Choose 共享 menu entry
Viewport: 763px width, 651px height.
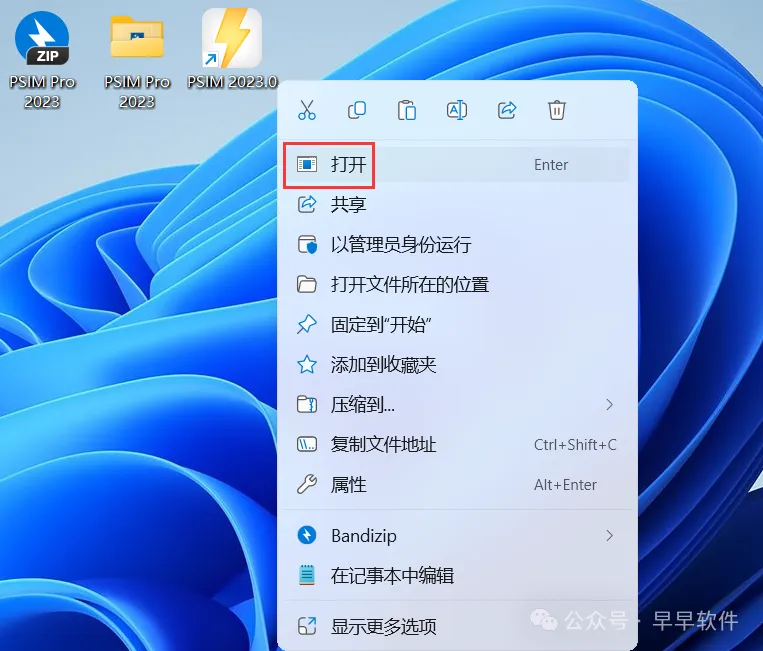tap(456, 204)
